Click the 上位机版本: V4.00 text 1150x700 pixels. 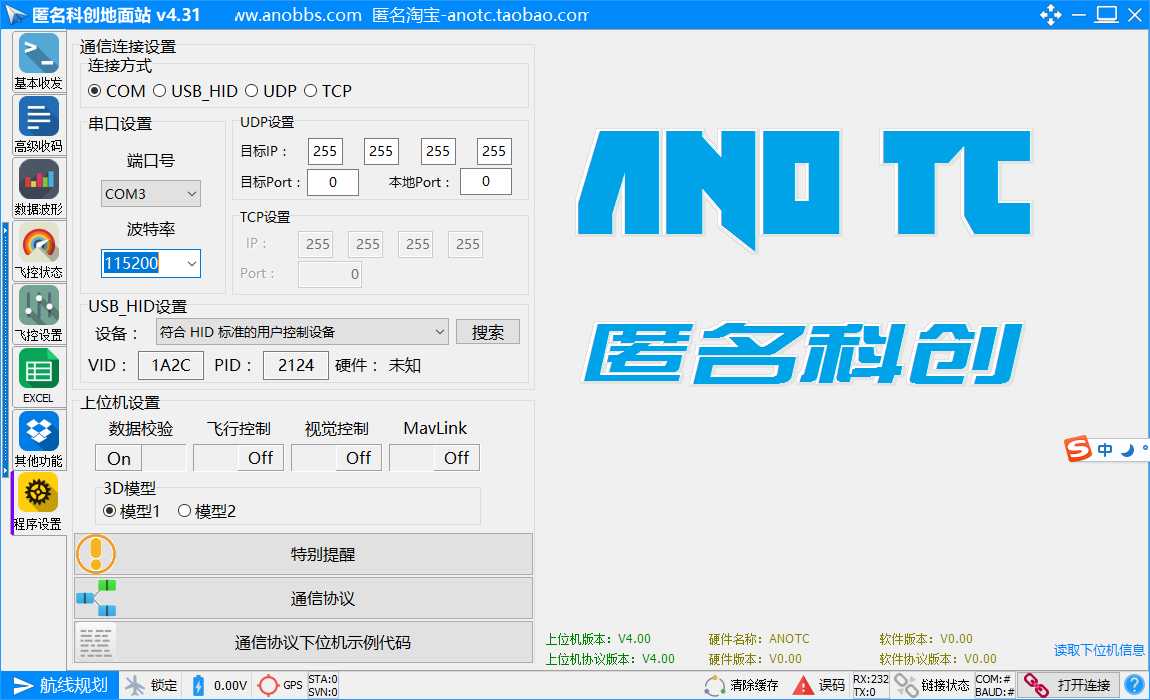pos(598,638)
